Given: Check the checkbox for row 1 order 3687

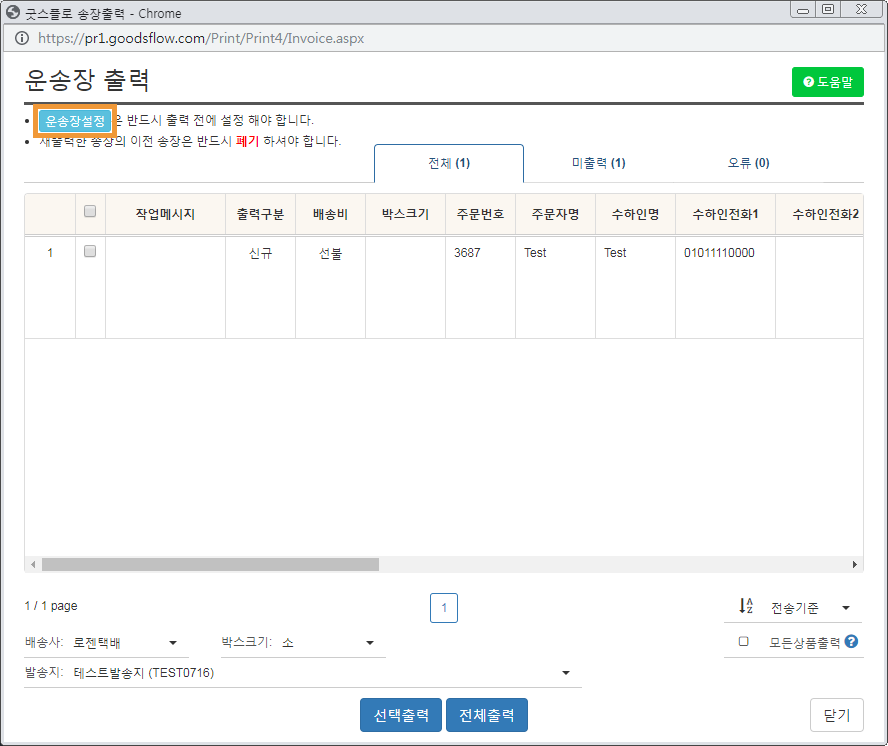Looking at the screenshot, I should [90, 251].
